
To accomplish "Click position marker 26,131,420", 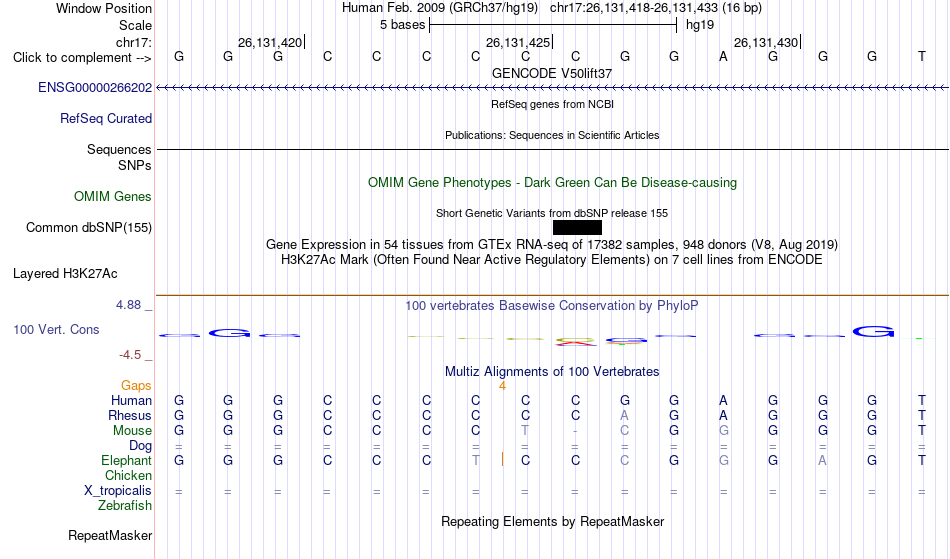I will 270,42.
